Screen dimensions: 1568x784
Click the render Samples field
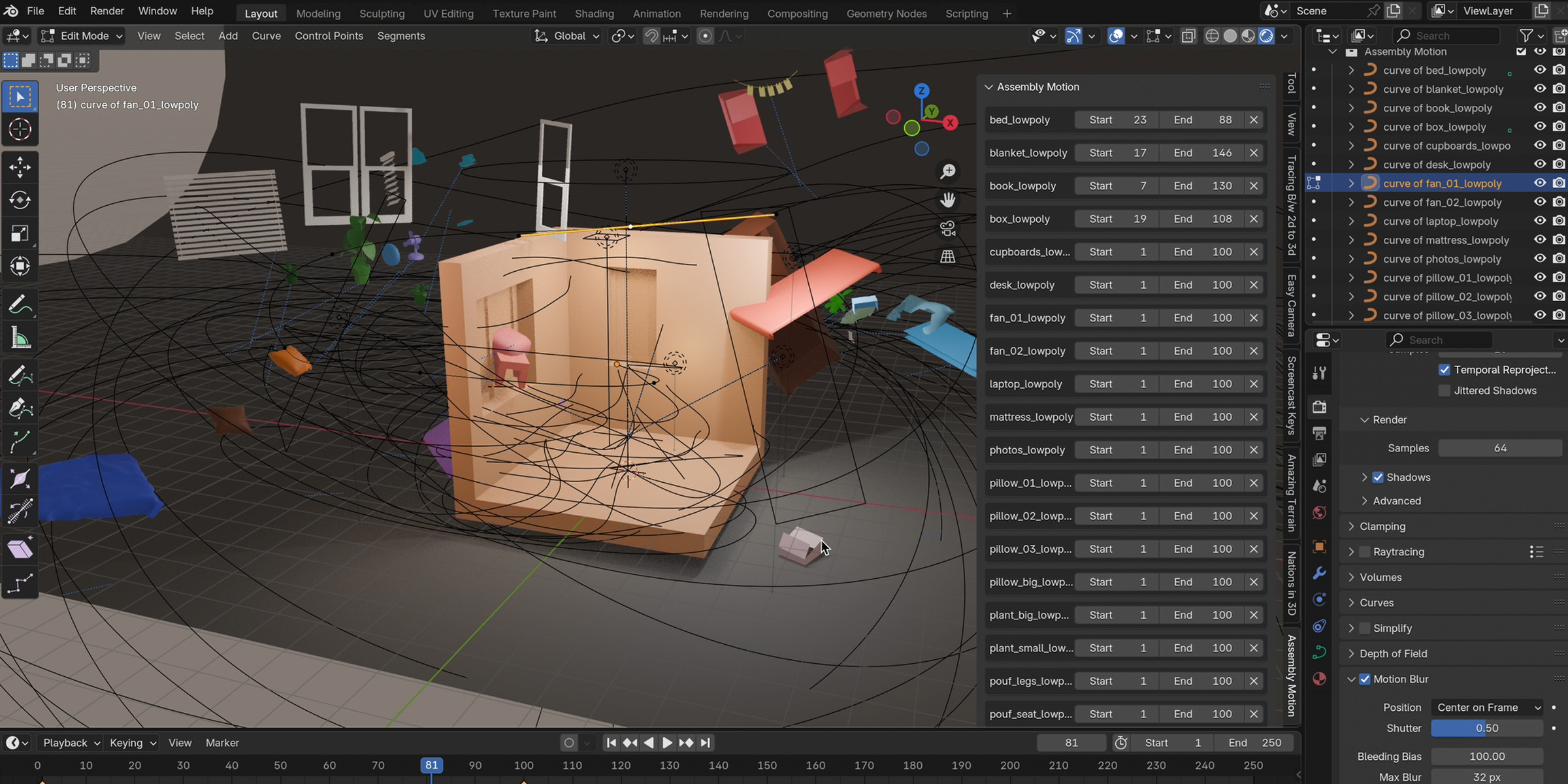[1499, 448]
